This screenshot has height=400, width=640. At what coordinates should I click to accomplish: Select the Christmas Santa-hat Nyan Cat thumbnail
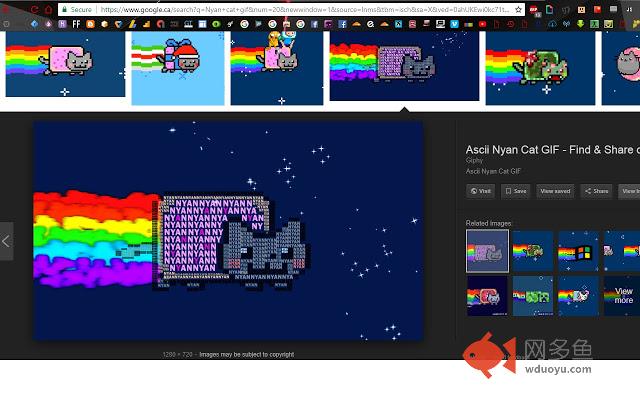178,68
